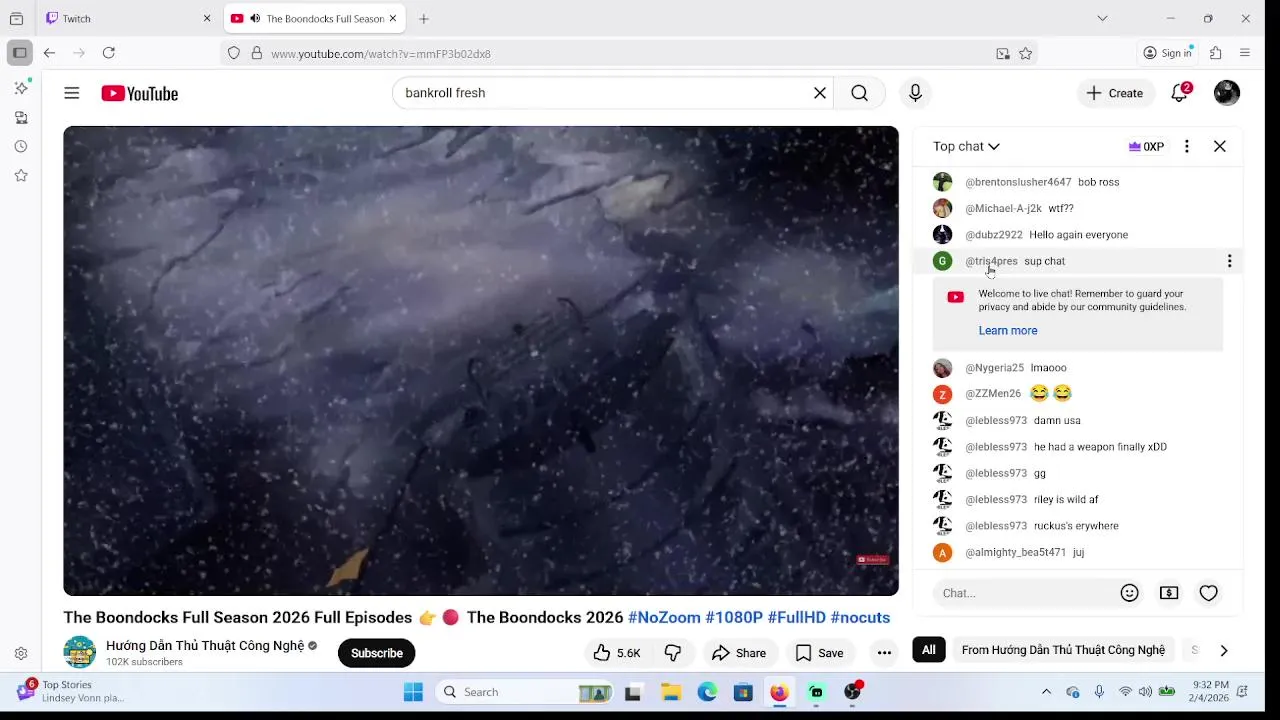The height and width of the screenshot is (720, 1280).
Task: Open the chat emoji picker
Action: click(1130, 593)
